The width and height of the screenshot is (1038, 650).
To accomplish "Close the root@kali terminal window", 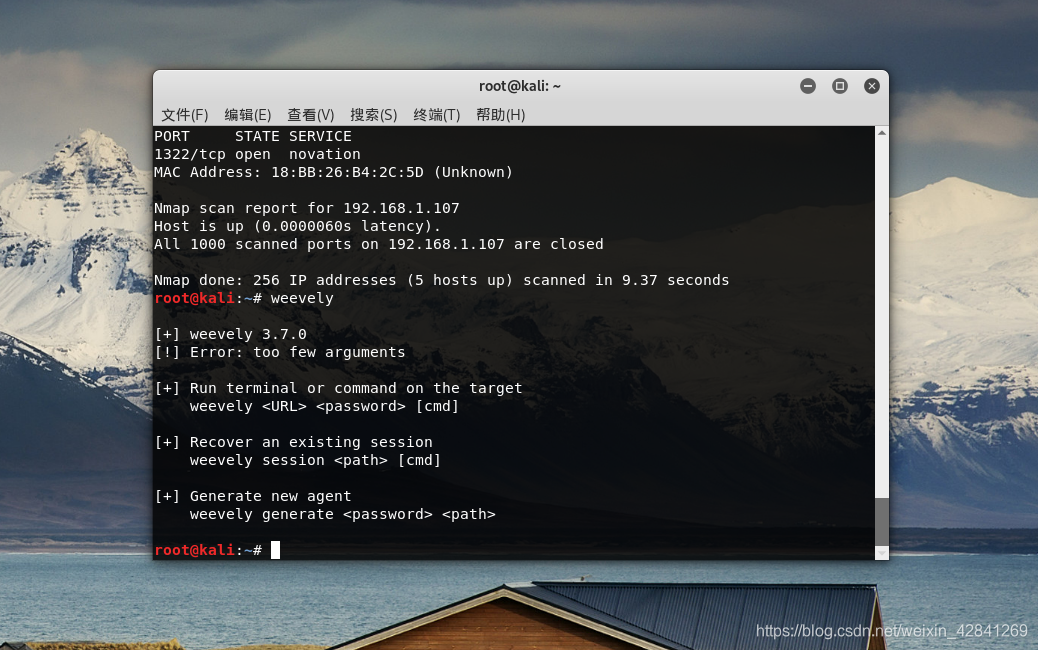I will [872, 86].
